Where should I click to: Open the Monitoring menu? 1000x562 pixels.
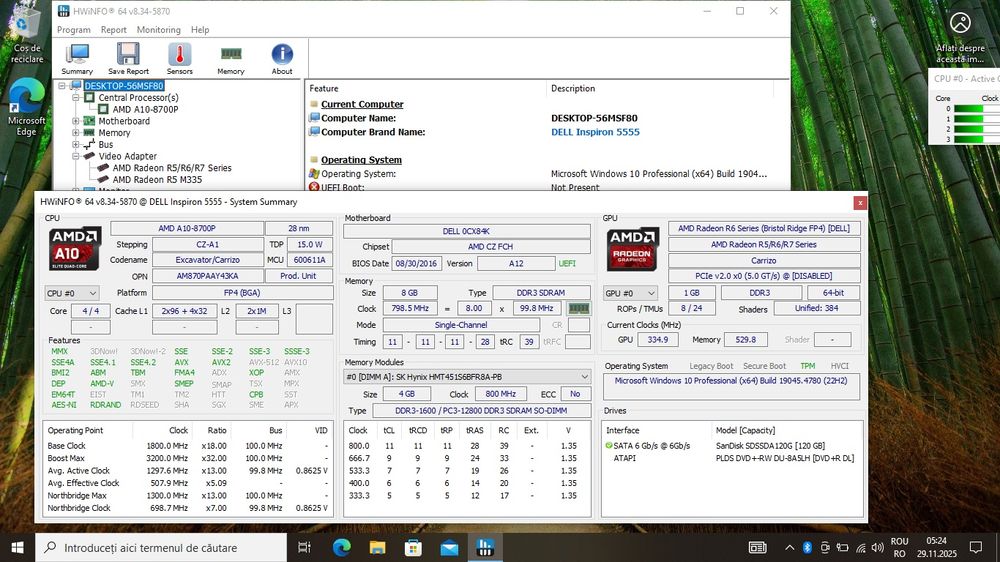click(x=159, y=30)
